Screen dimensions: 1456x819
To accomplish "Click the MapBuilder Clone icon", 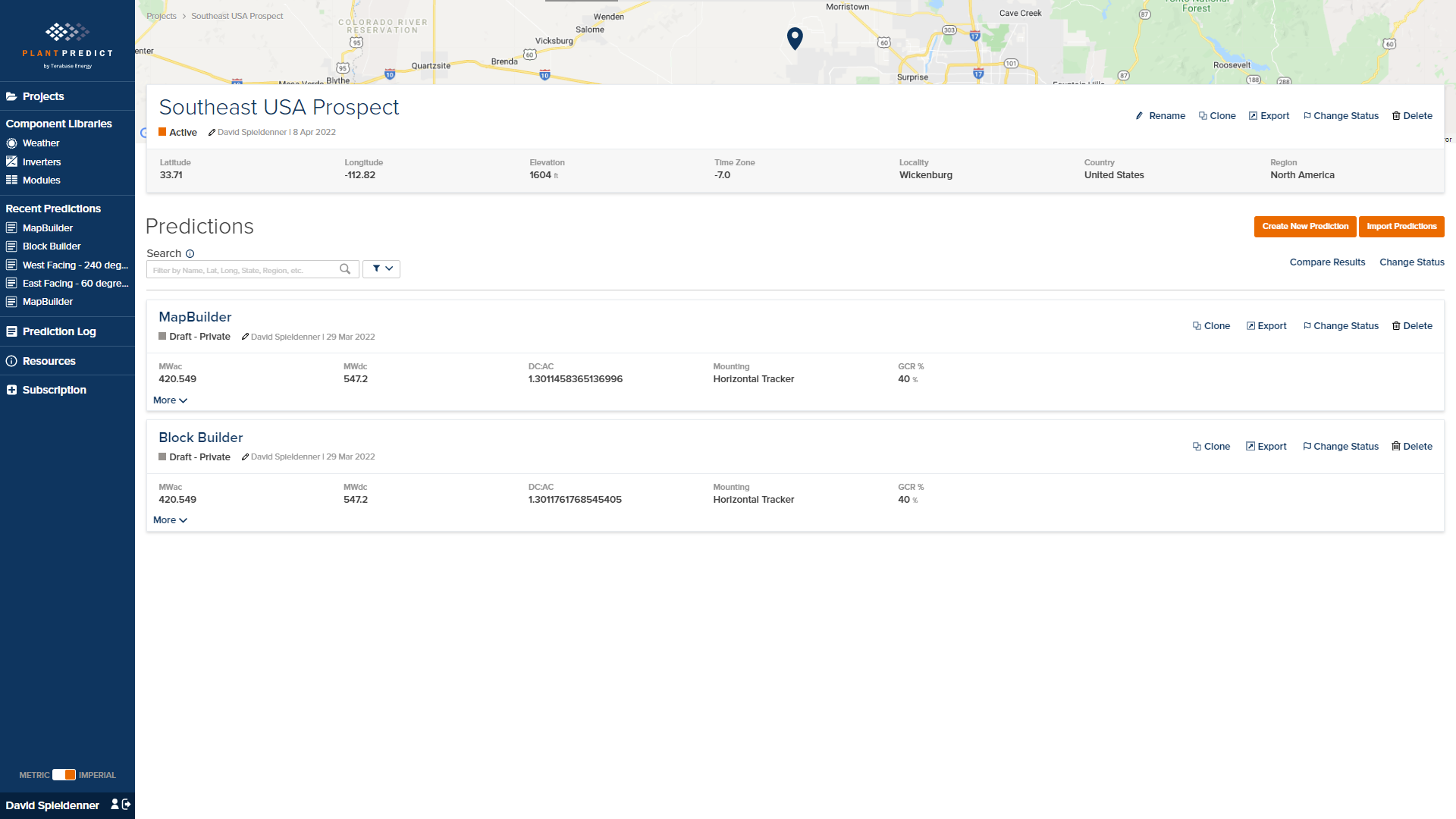I will click(1197, 326).
